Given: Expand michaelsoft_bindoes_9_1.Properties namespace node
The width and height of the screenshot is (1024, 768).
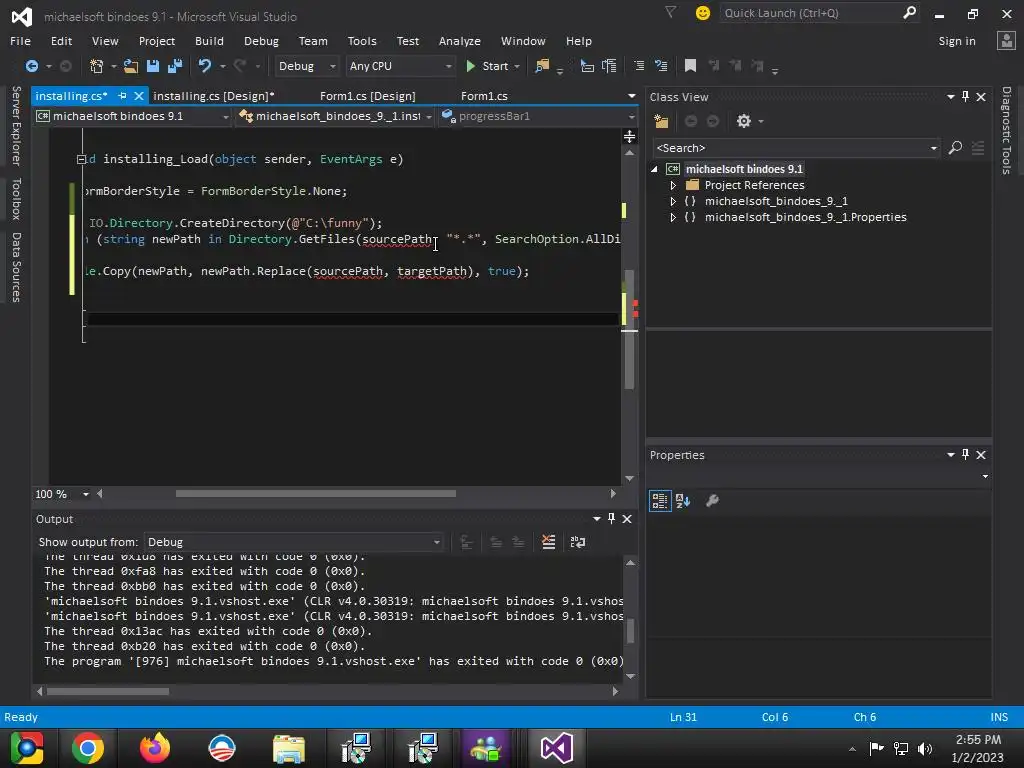Looking at the screenshot, I should point(673,217).
